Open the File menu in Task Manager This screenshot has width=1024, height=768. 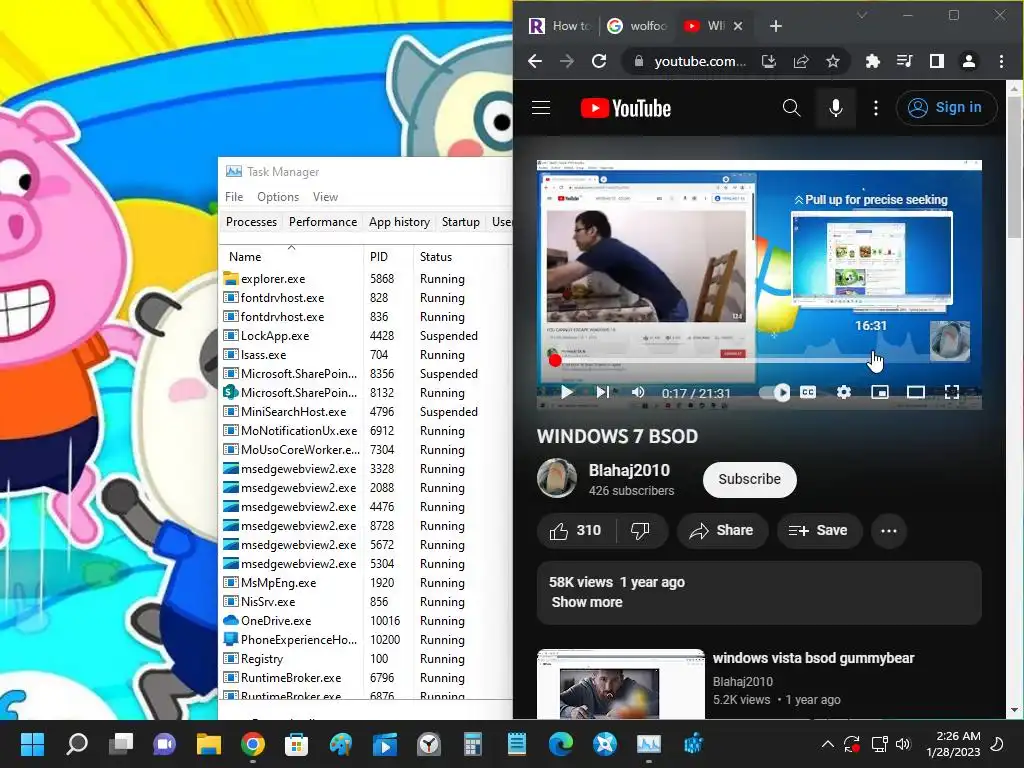pyautogui.click(x=234, y=197)
